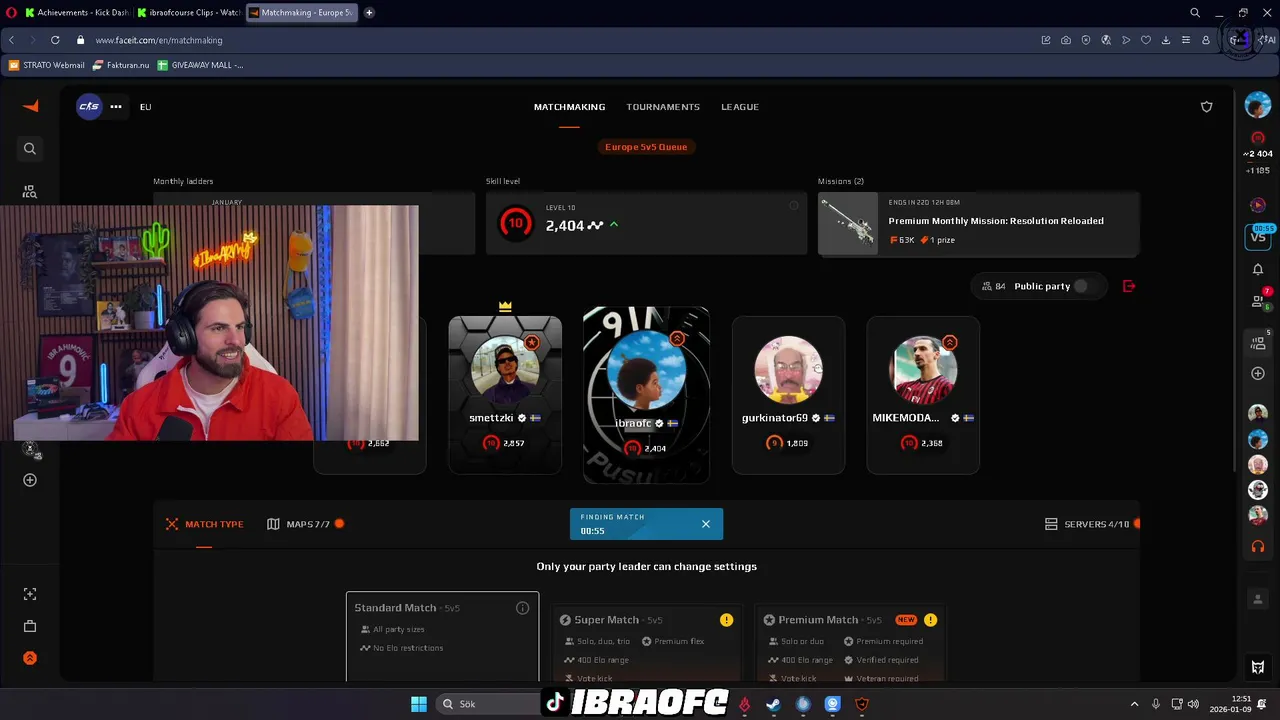Image resolution: width=1280 pixels, height=720 pixels.
Task: Open the Servers 4/10 tab
Action: coord(1092,524)
